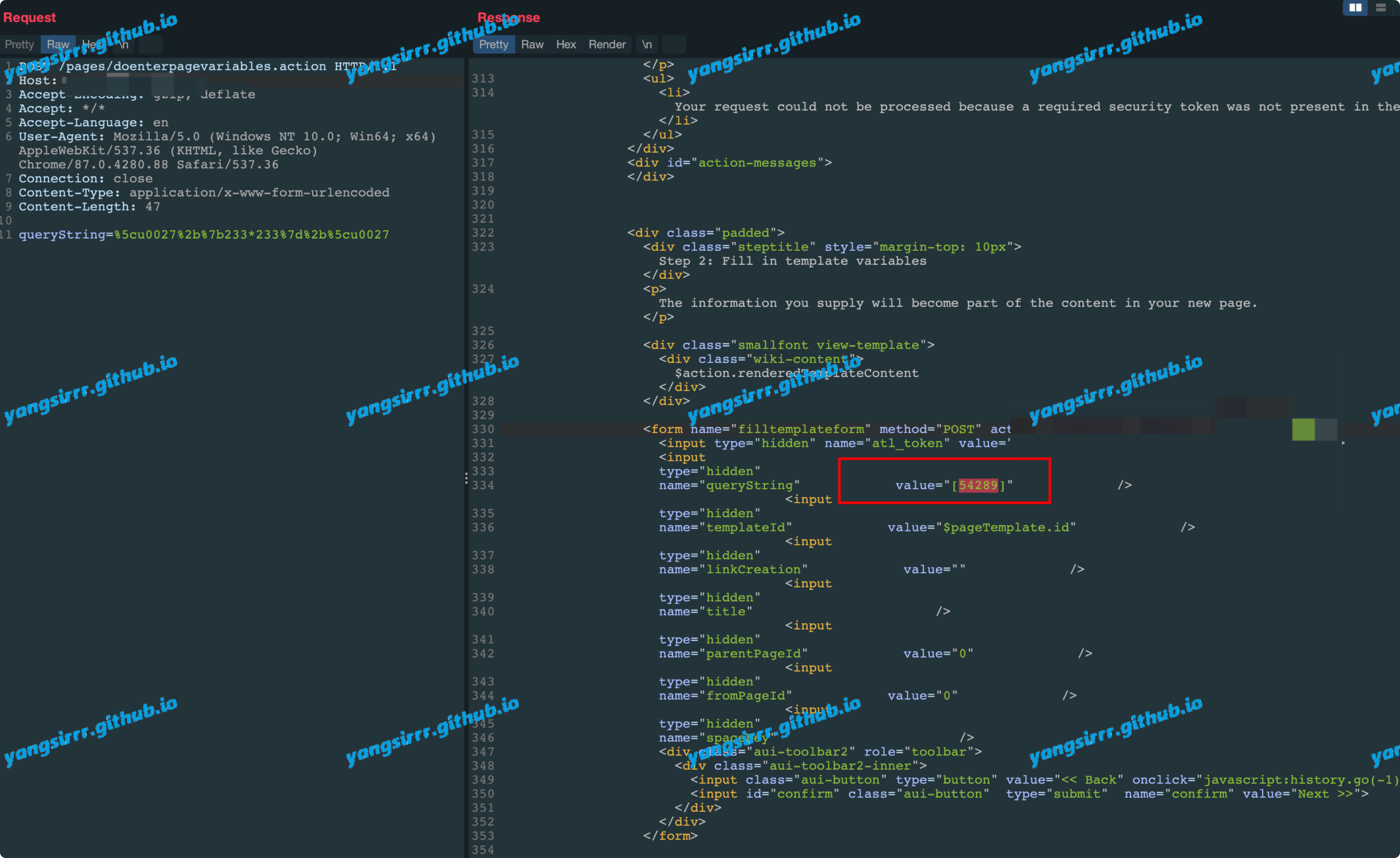Click the green color block in response
Image resolution: width=1400 pixels, height=858 pixels.
click(1303, 430)
